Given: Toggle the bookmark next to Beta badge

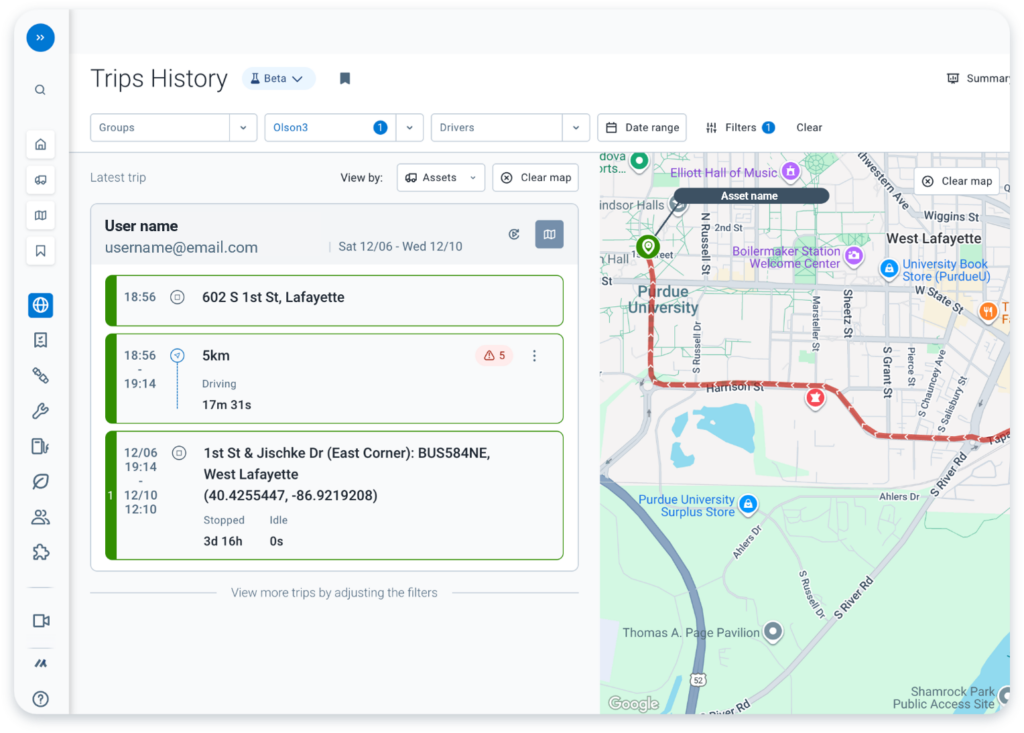Looking at the screenshot, I should [344, 79].
